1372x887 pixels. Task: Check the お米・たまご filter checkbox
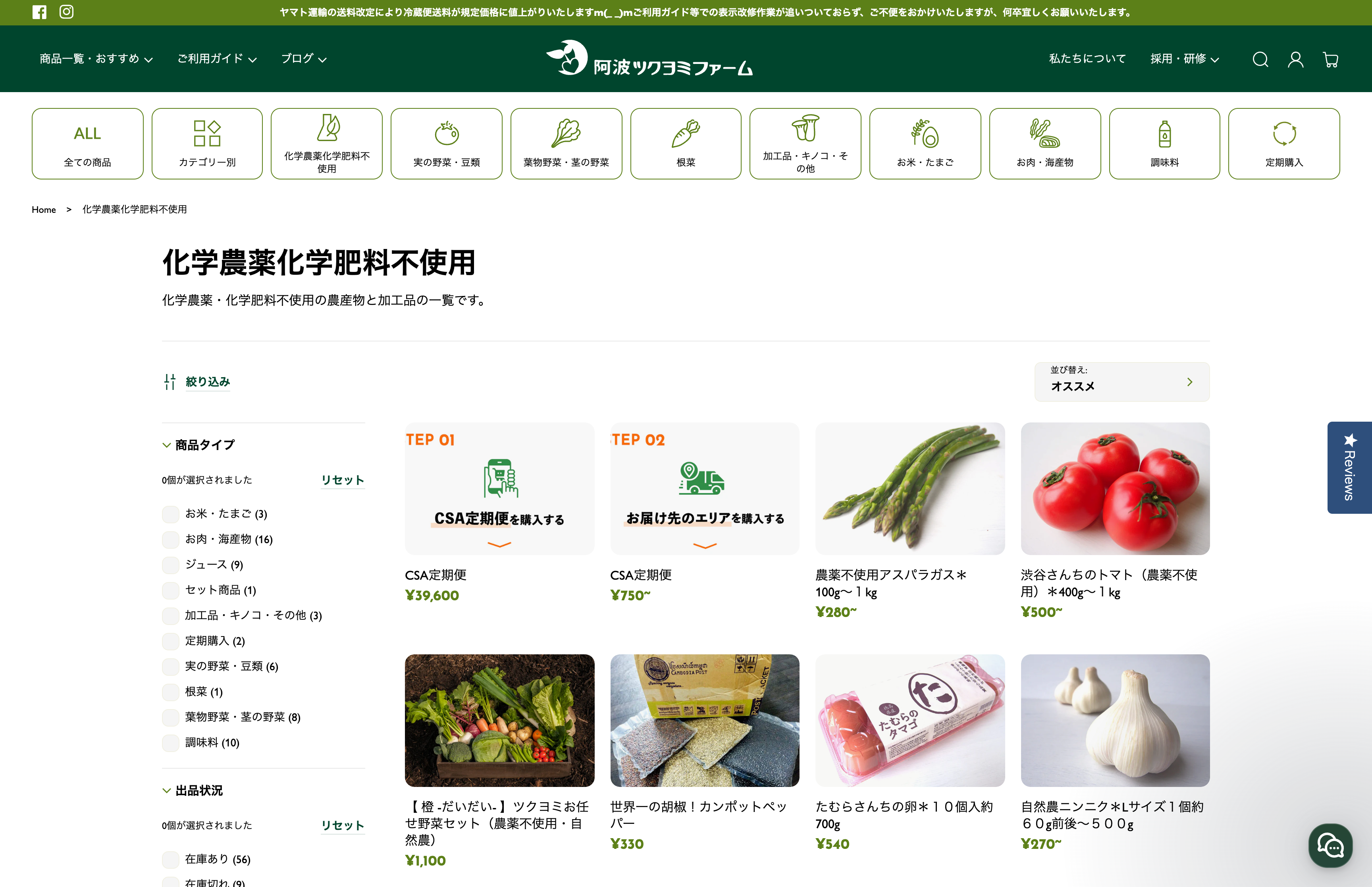coord(170,514)
